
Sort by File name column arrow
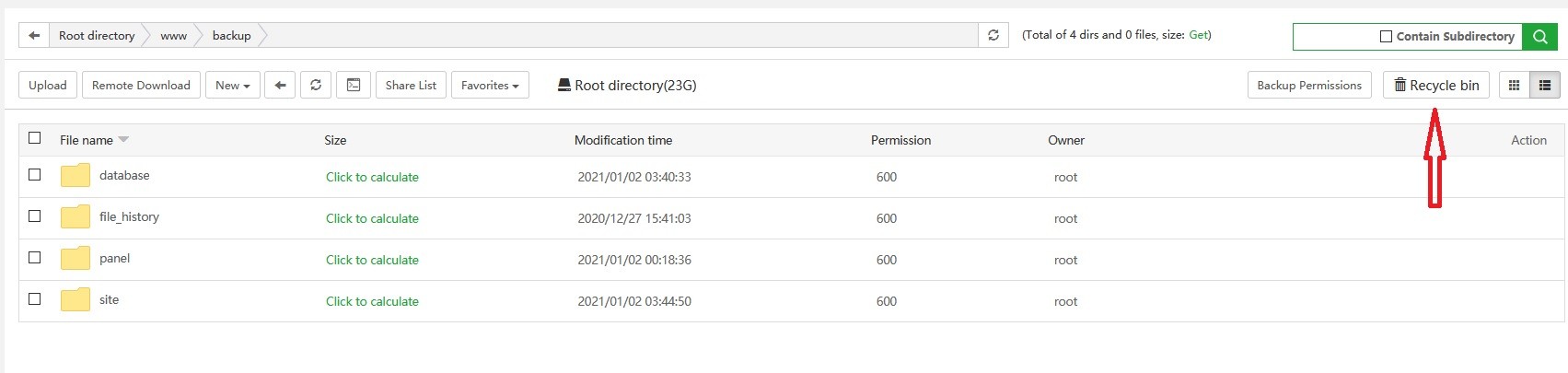coord(123,140)
